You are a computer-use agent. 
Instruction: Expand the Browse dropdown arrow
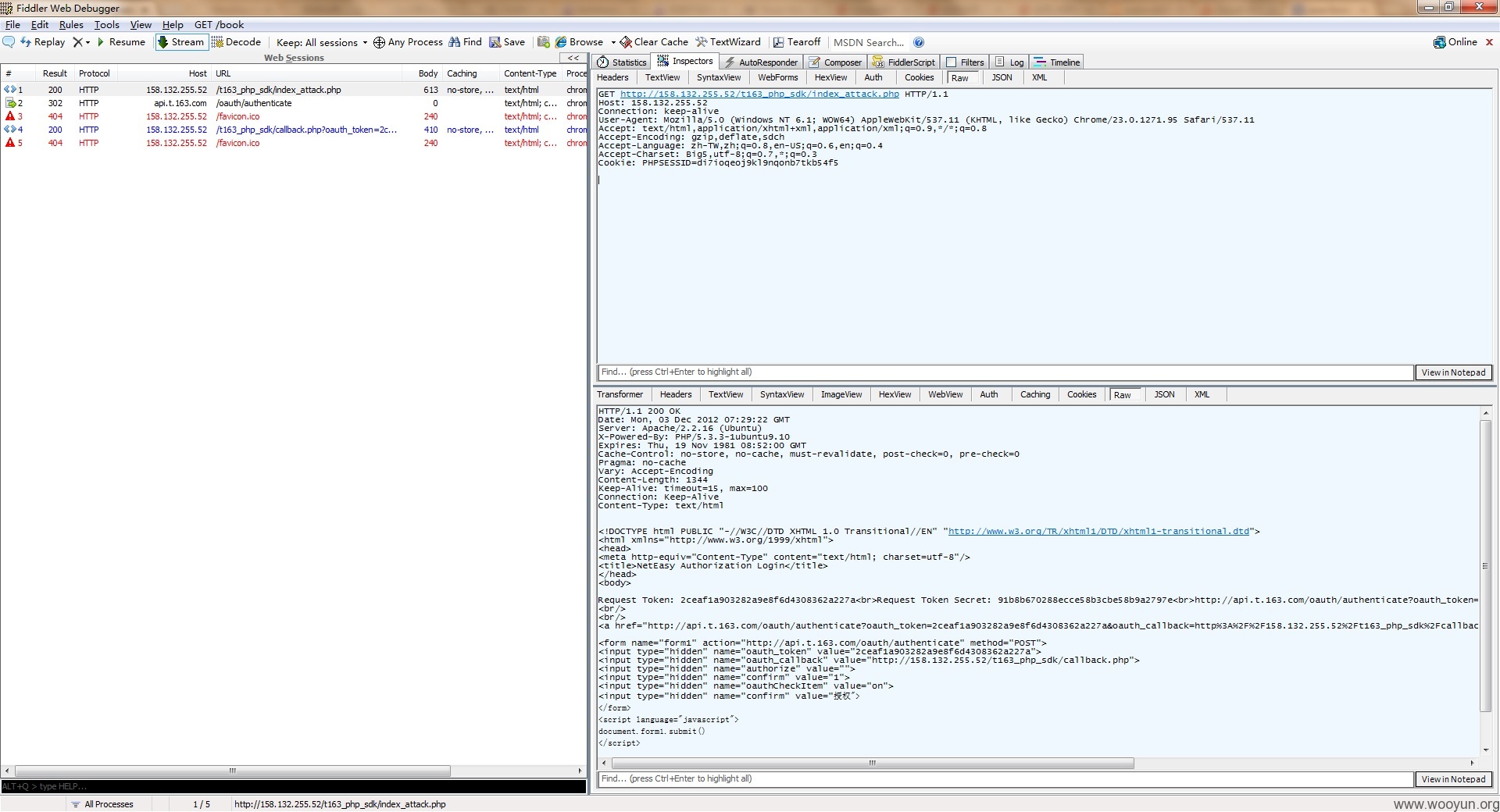[613, 42]
